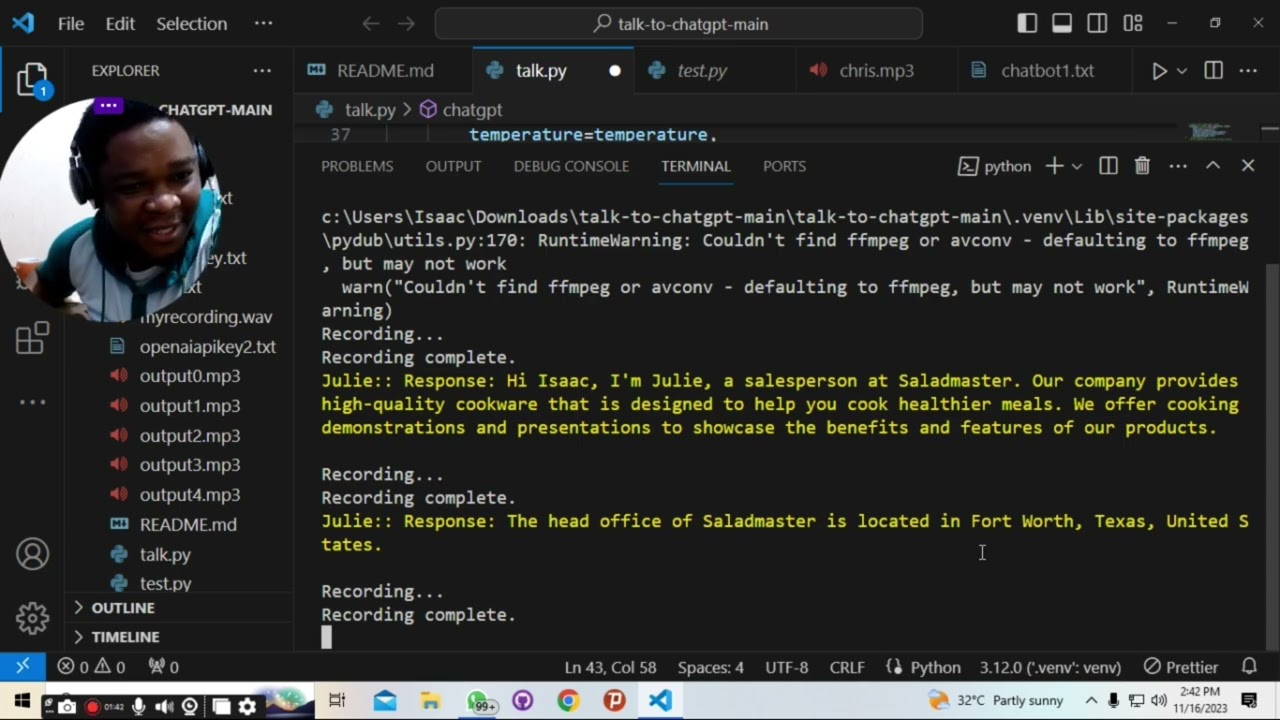1280x720 pixels.
Task: Switch to the test.py editor tab
Action: click(x=714, y=71)
